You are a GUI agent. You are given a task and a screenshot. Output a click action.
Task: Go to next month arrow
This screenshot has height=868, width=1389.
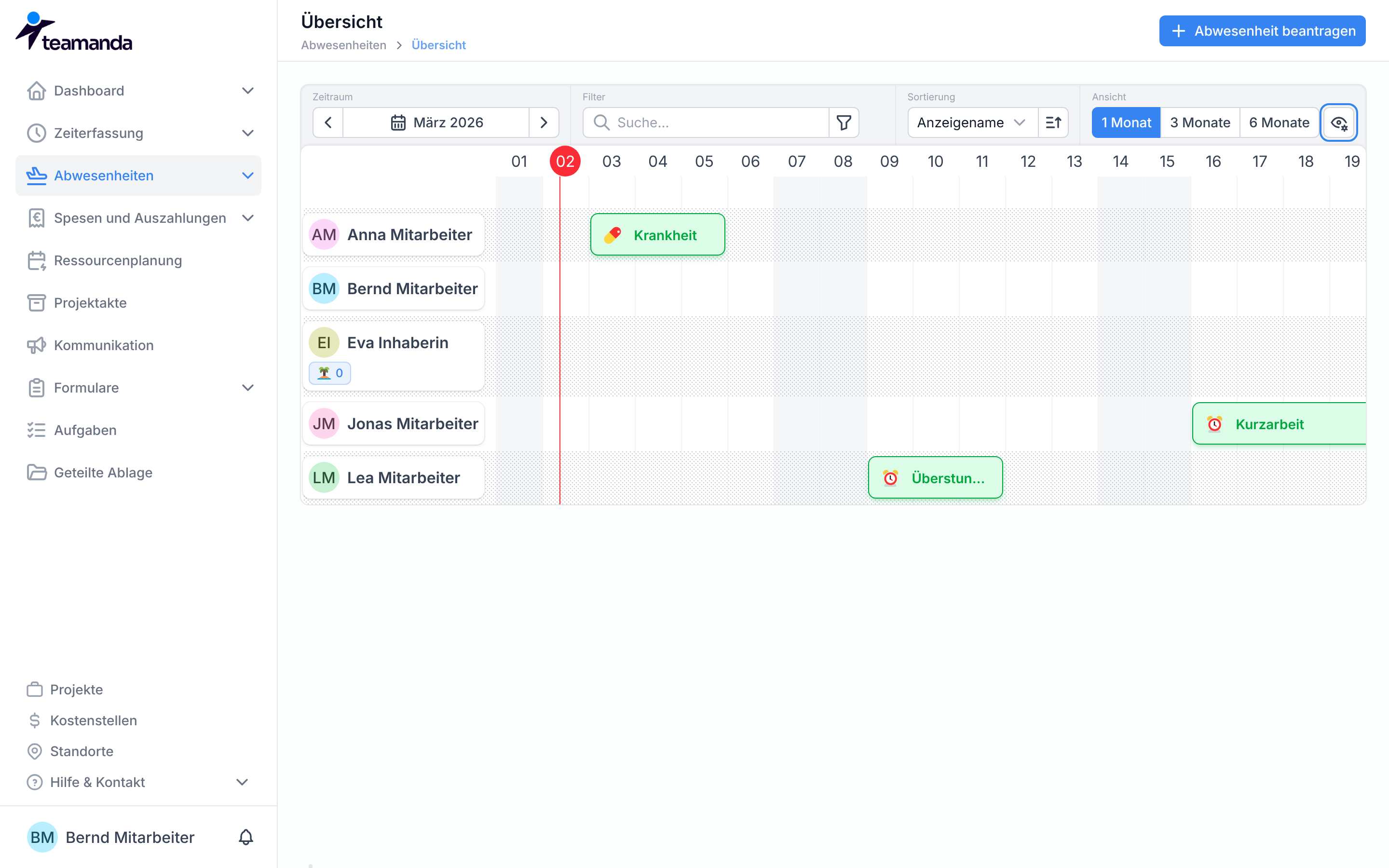click(x=544, y=122)
